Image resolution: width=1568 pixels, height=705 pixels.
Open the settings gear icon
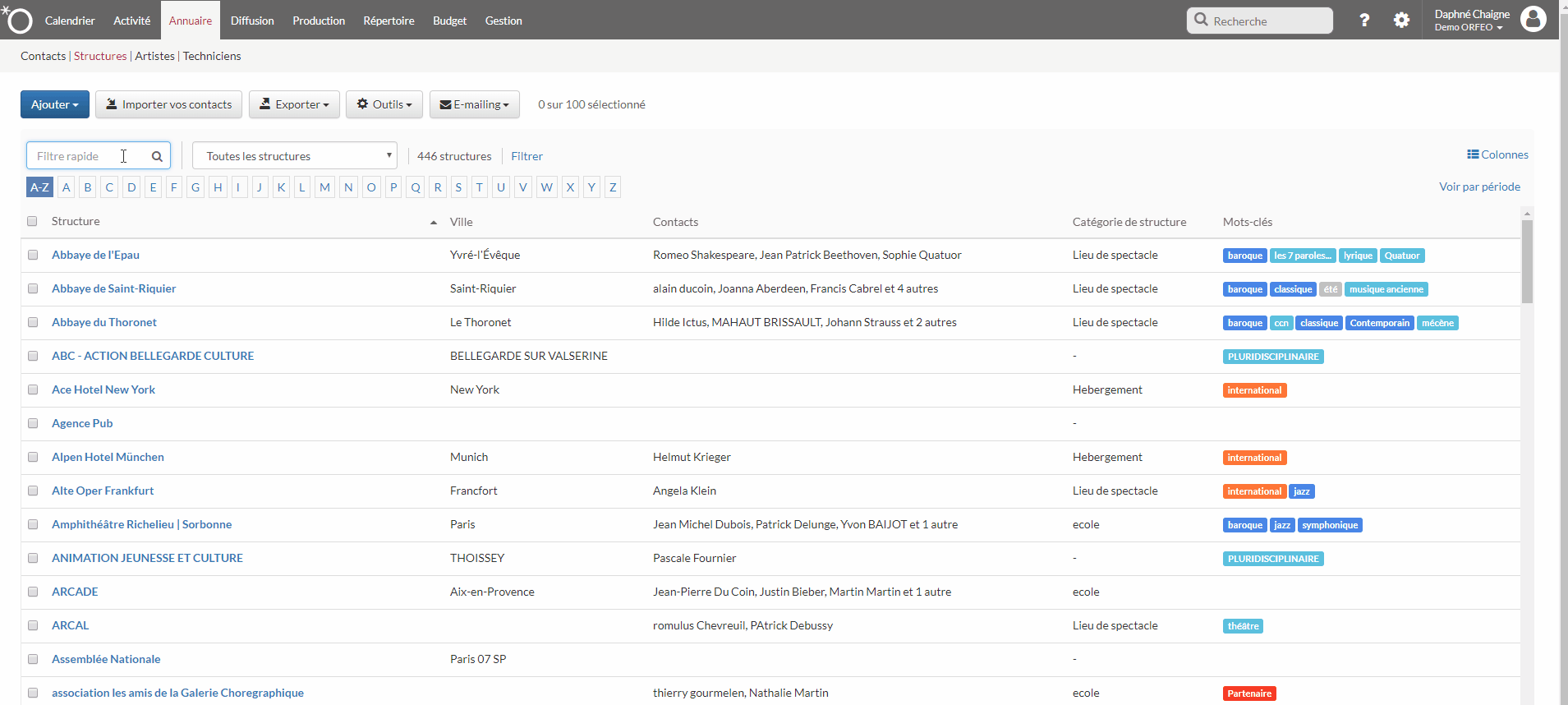(1401, 21)
